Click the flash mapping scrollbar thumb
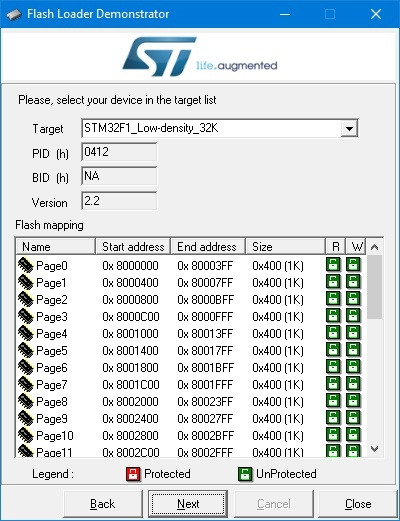The height and width of the screenshot is (521, 400). coord(374,287)
